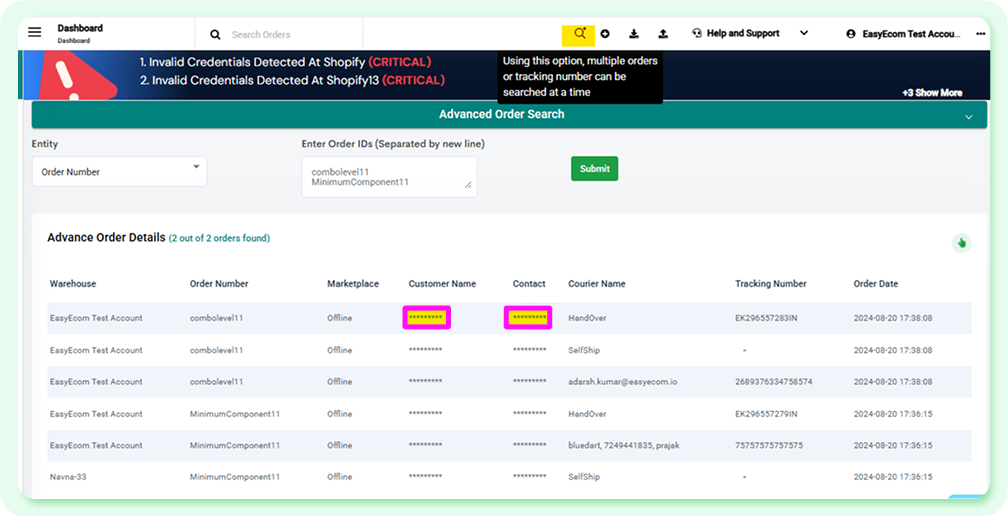
Task: Click courier adarsh.kumar@easyecom.io
Action: (622, 382)
